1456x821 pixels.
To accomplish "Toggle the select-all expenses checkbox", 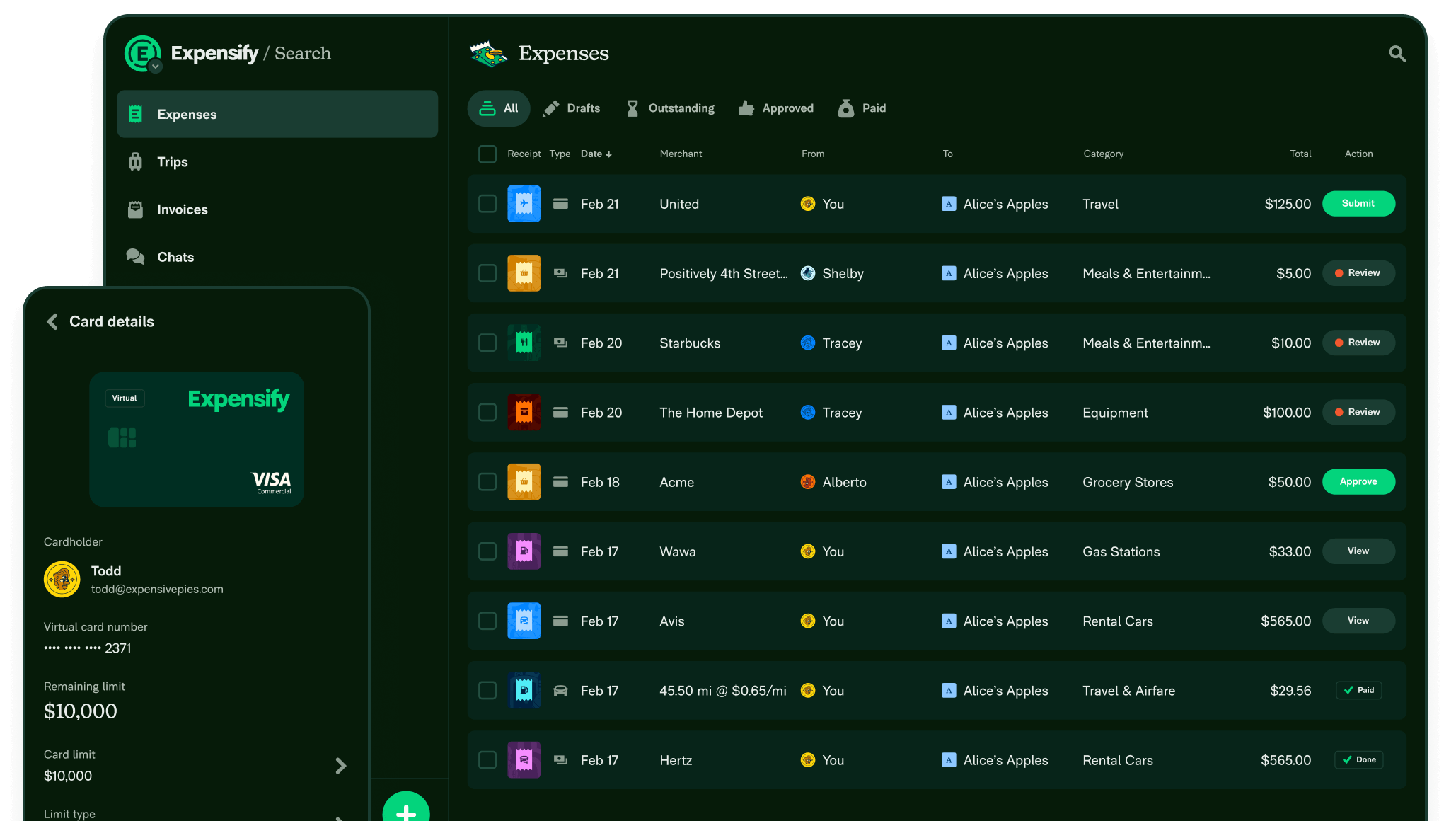I will tap(487, 154).
